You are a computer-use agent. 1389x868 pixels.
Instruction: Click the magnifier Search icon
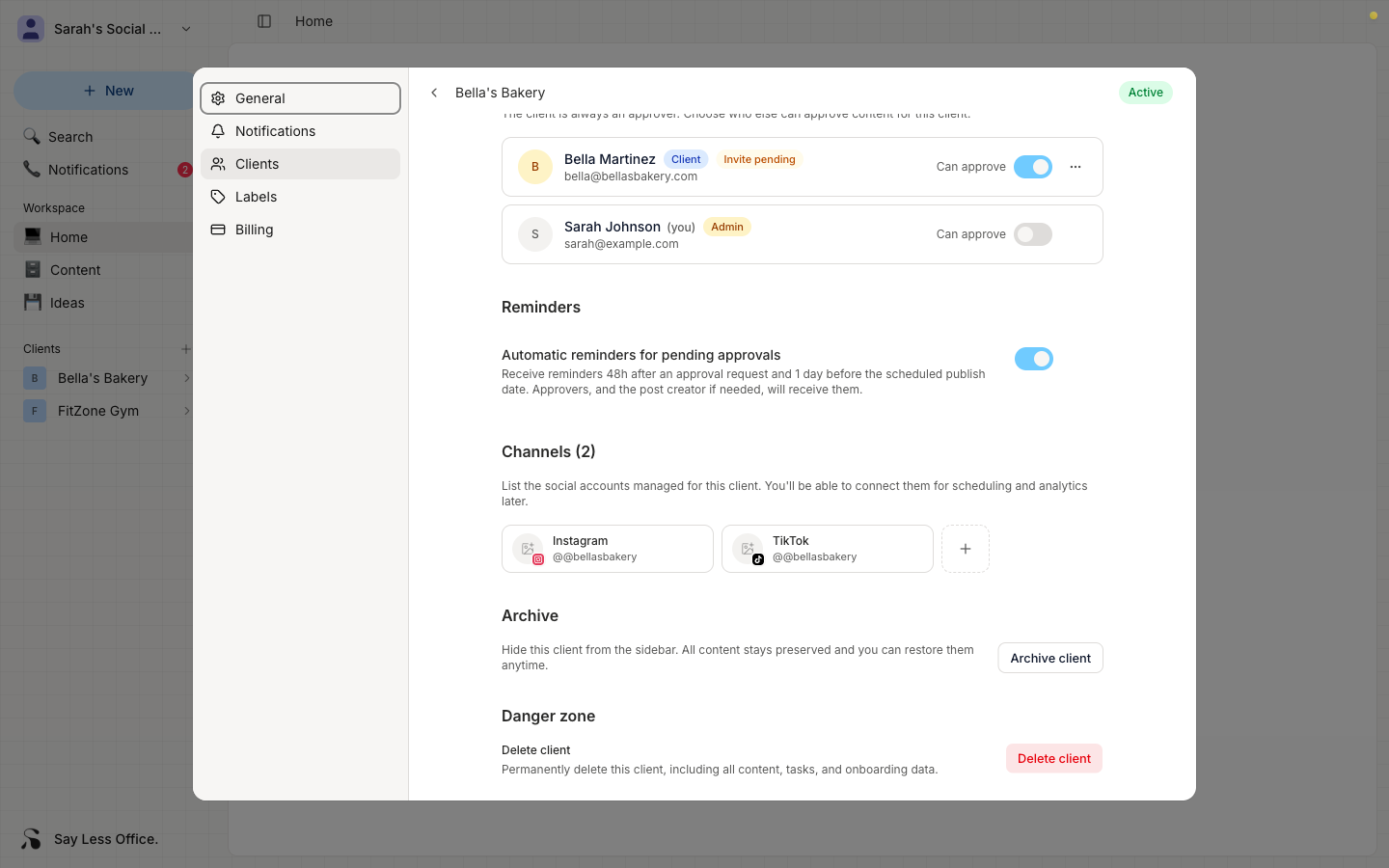[x=32, y=137]
